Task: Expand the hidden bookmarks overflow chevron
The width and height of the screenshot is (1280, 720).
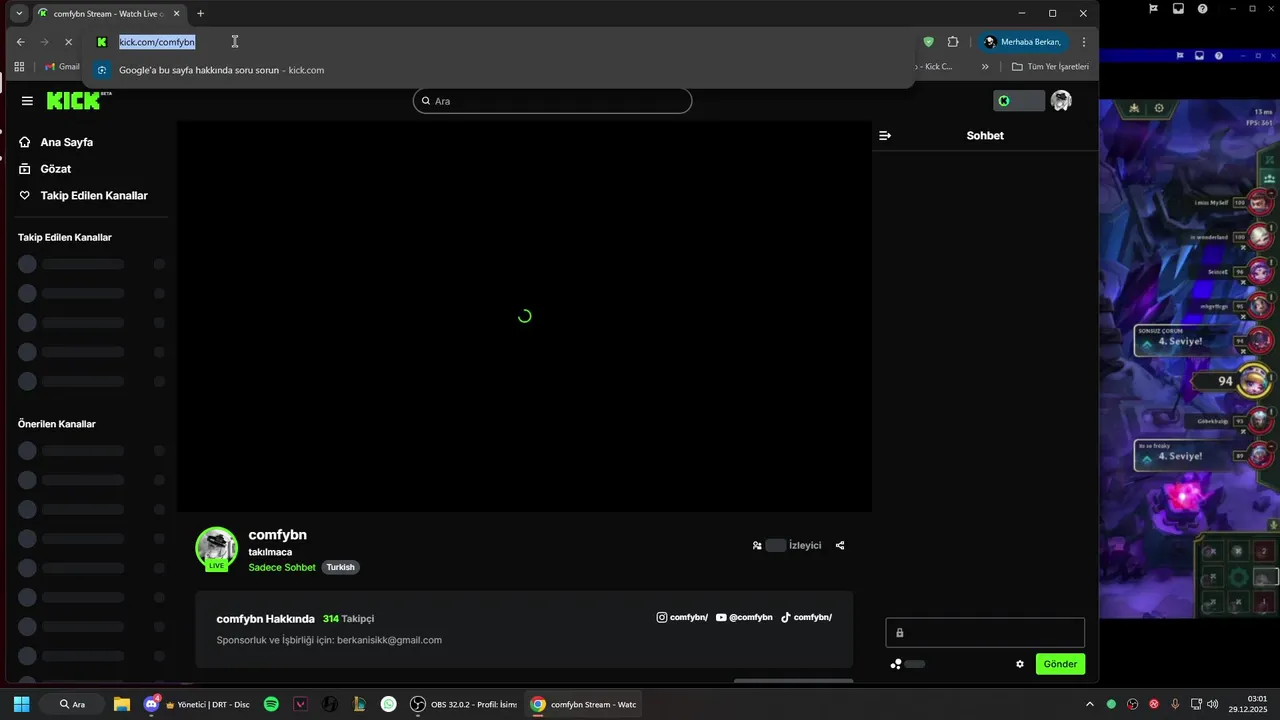Action: tap(985, 67)
